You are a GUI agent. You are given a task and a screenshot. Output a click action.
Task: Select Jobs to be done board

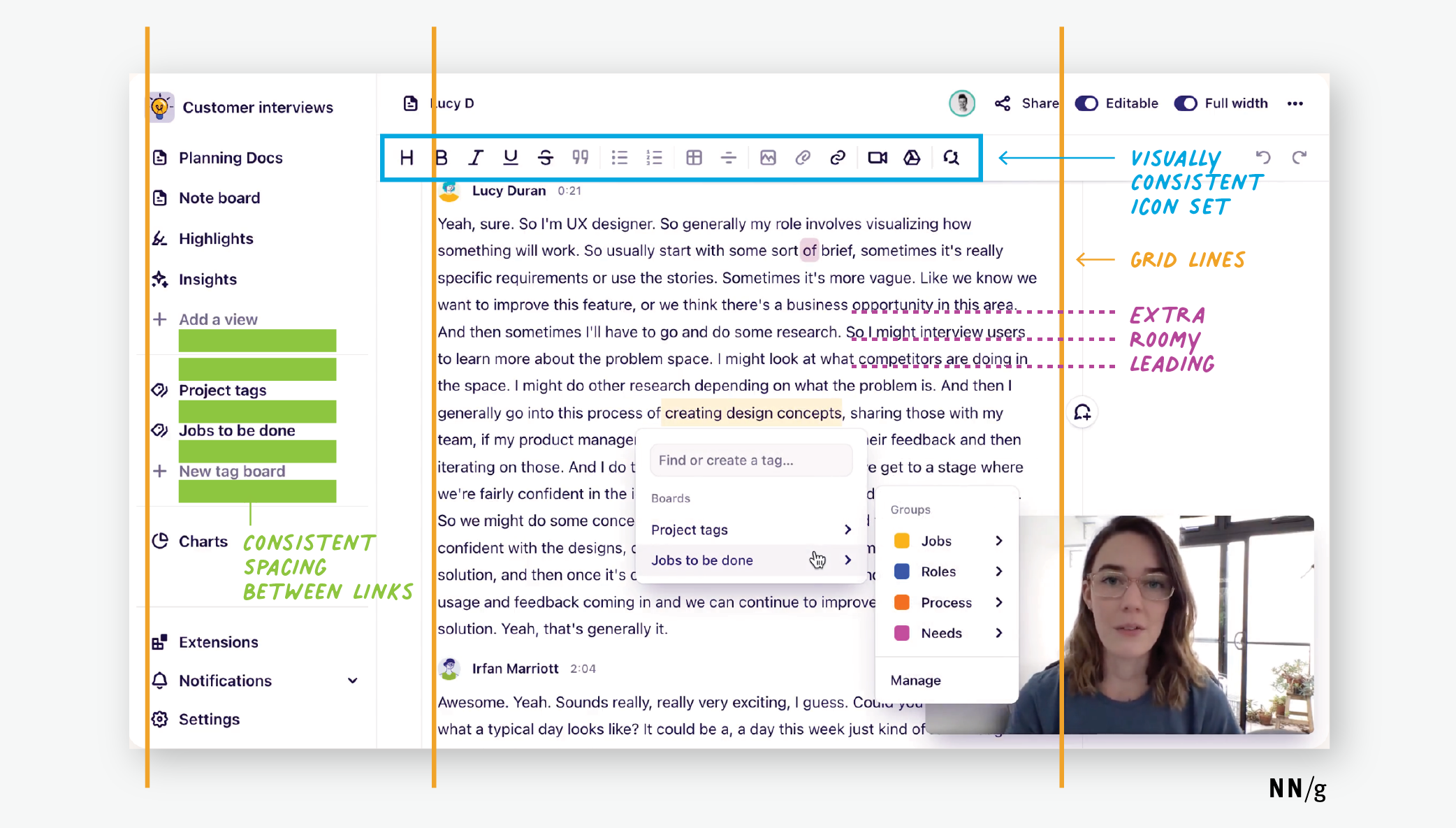[x=748, y=559]
